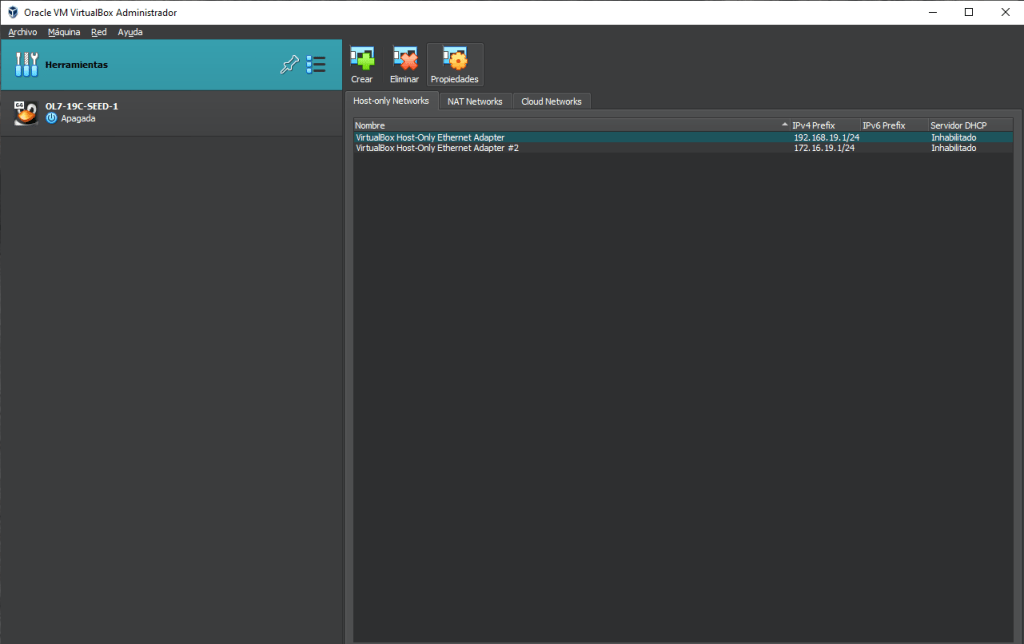
Task: Click the Crear network toolbar icon
Action: (x=362, y=59)
